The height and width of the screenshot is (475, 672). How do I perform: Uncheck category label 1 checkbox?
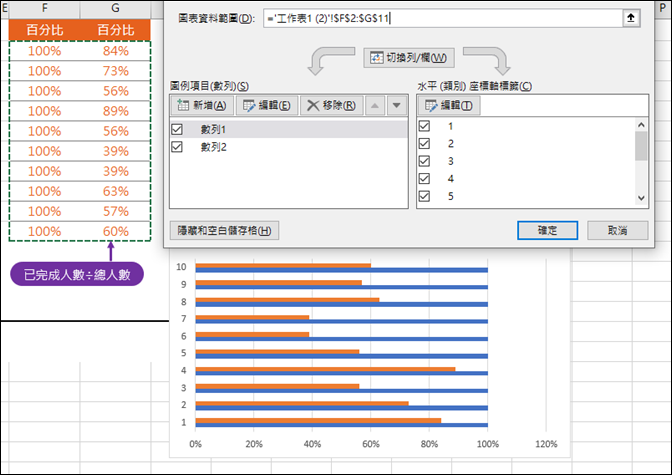pos(424,126)
